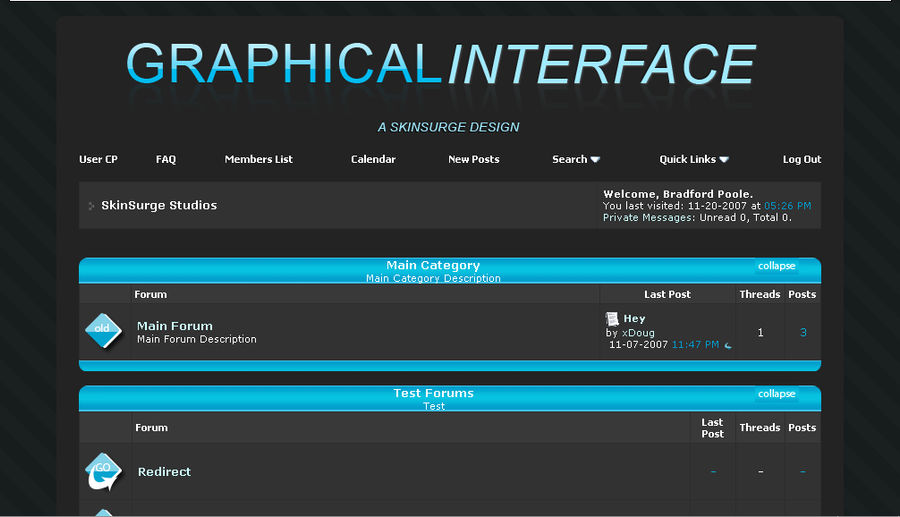
Task: Open the Members List
Action: [258, 160]
